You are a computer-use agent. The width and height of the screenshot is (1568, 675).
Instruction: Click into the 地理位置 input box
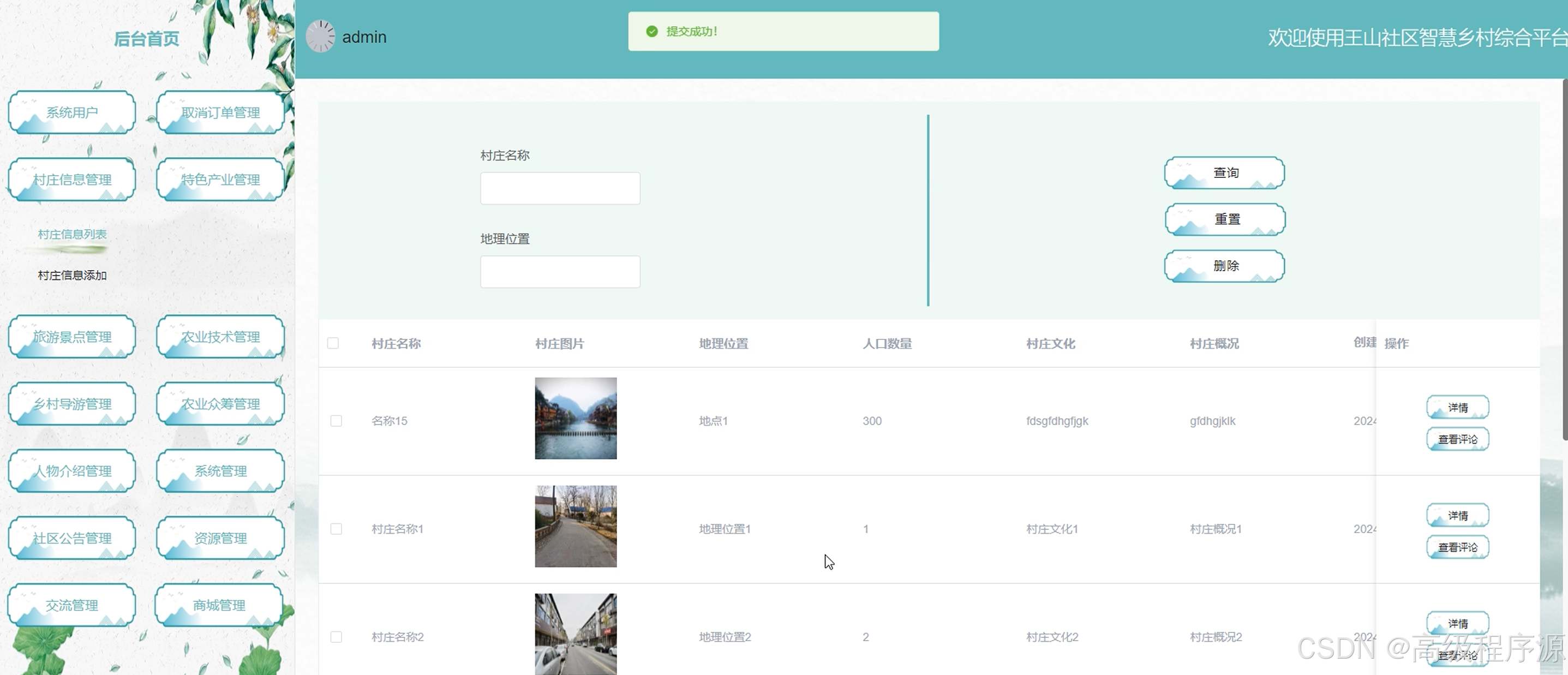[x=560, y=272]
